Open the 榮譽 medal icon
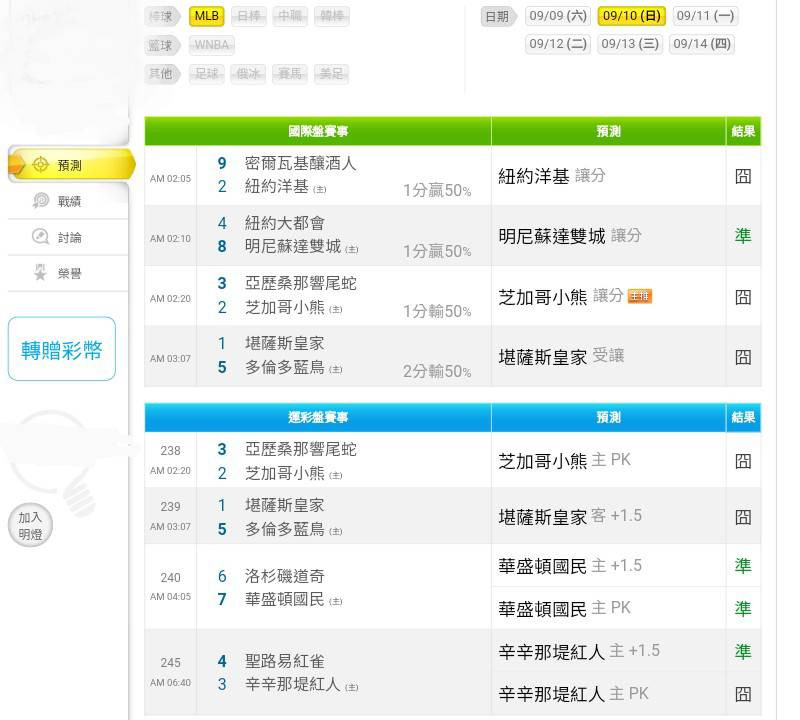This screenshot has width=800, height=720. point(40,273)
